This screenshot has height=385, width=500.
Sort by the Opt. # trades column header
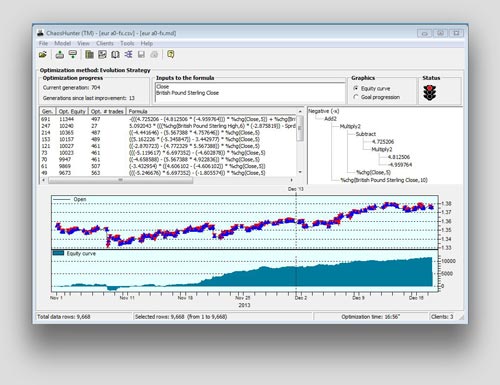107,111
